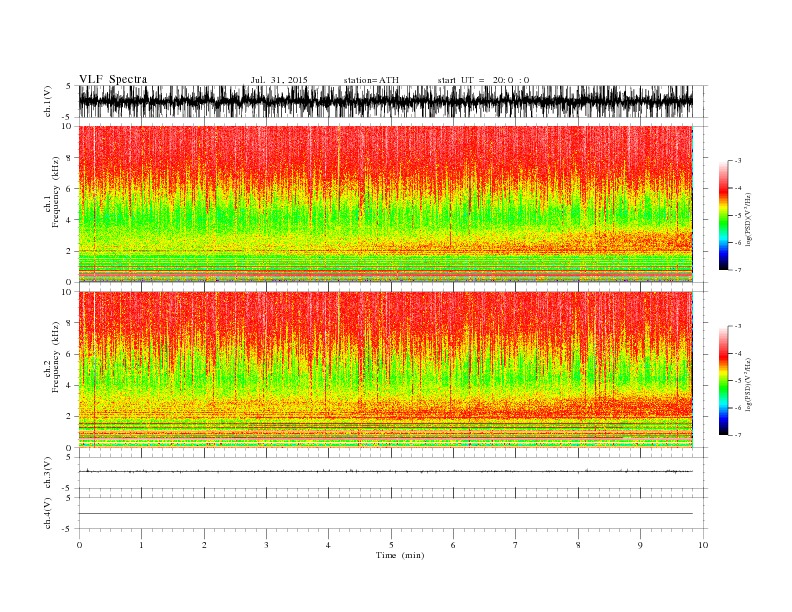Click the ch.4(V) flat trace line
Screen dimensions: 792x612
385,514
